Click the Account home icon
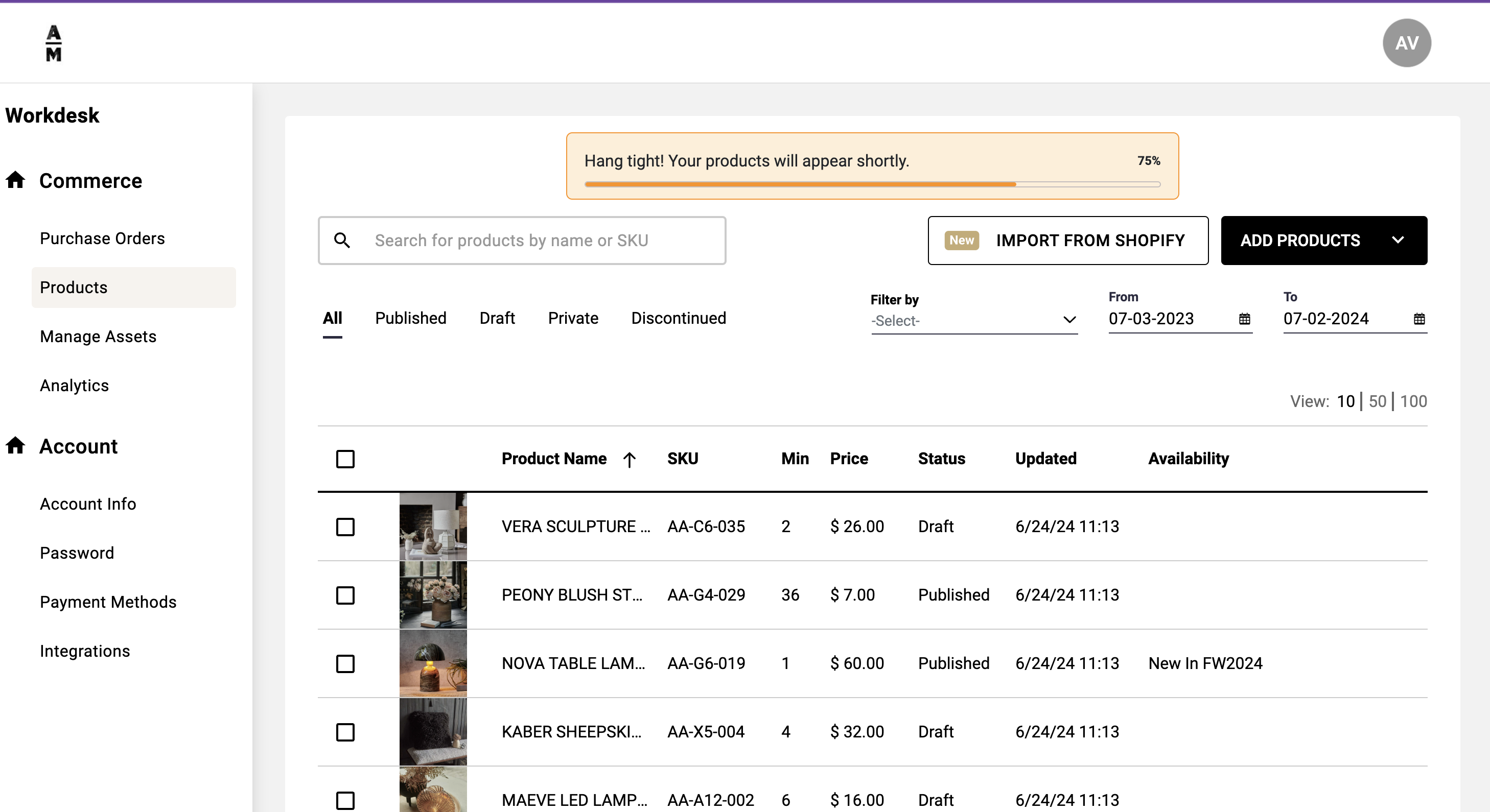1490x812 pixels. (x=16, y=446)
